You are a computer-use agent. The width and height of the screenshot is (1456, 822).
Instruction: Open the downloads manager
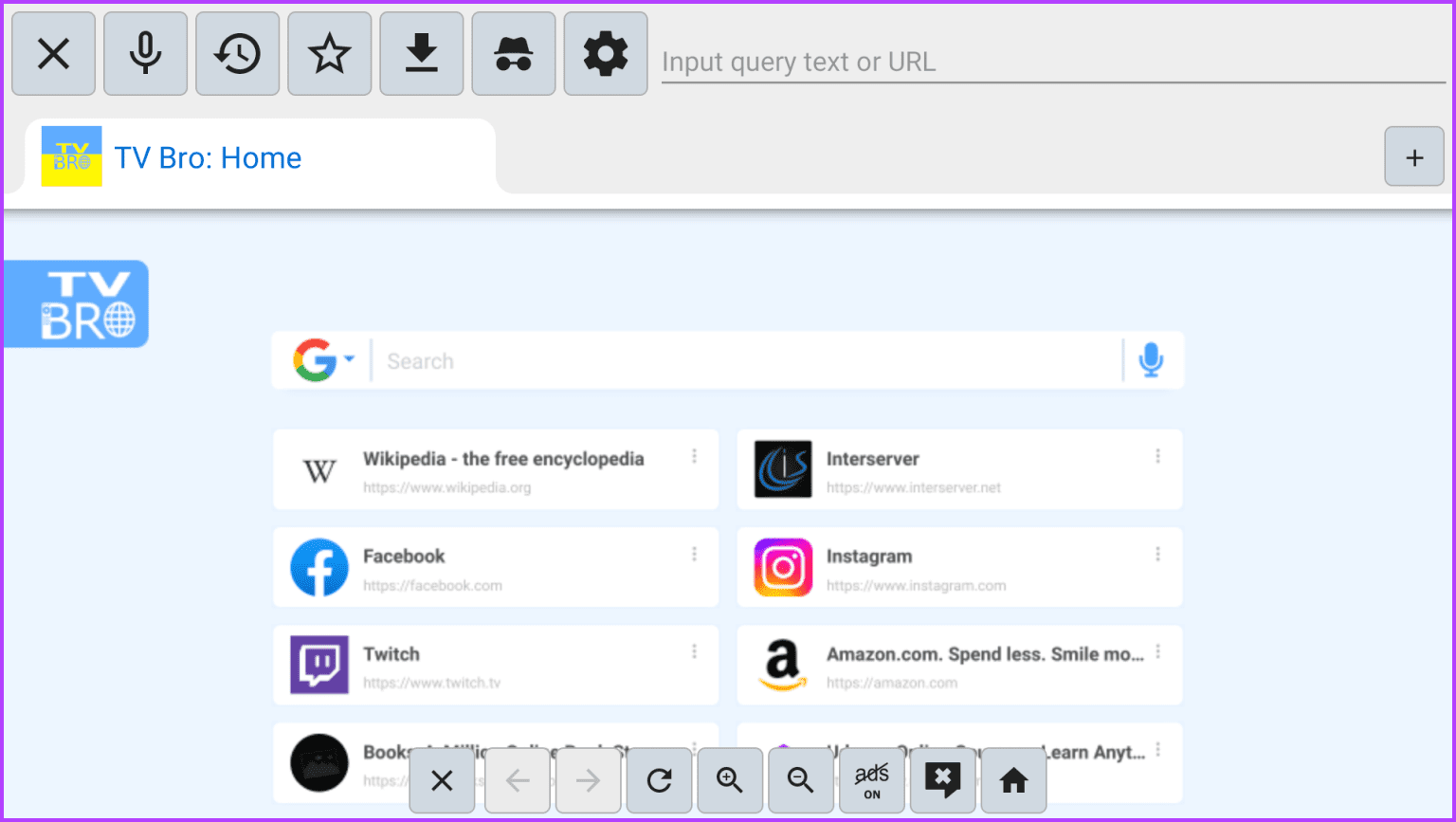(420, 53)
